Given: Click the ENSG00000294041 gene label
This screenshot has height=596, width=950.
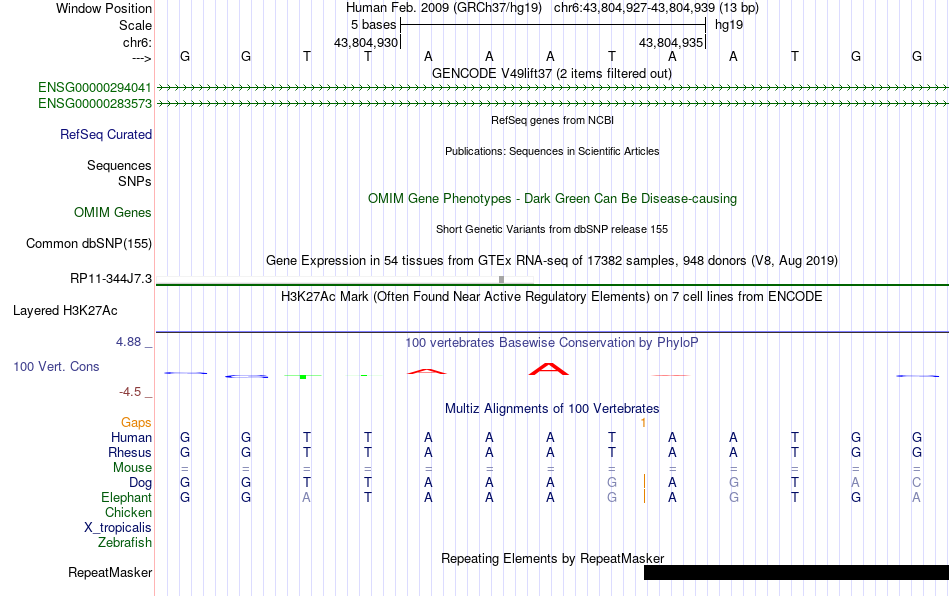Looking at the screenshot, I should pyautogui.click(x=95, y=88).
